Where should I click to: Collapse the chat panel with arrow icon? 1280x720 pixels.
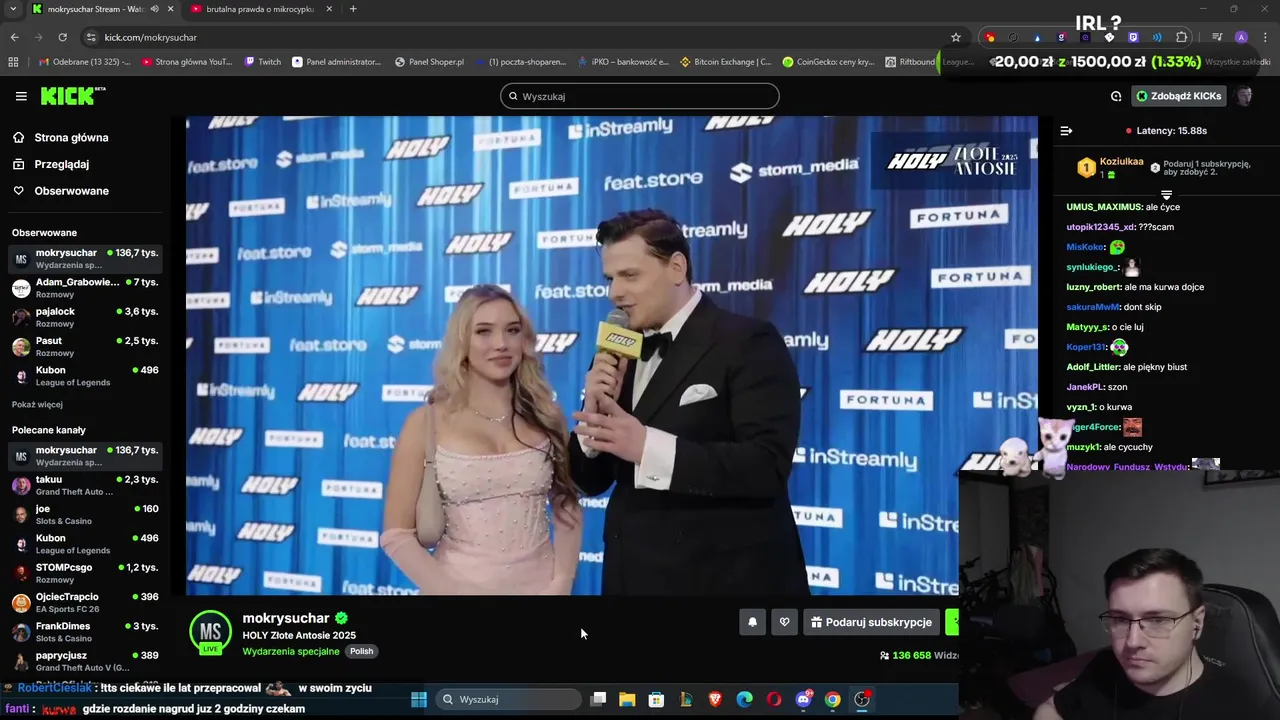click(1066, 131)
